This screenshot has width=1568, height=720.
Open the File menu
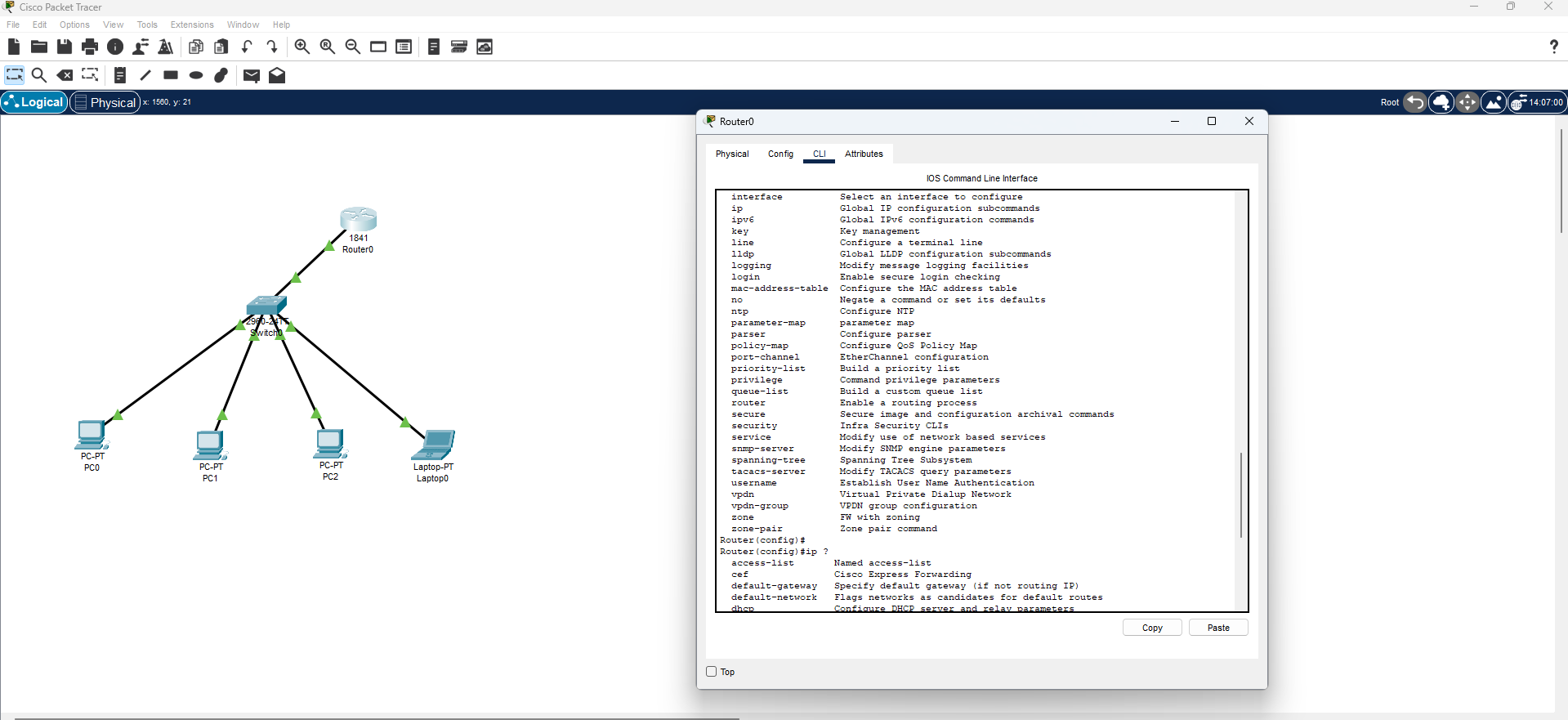13,25
